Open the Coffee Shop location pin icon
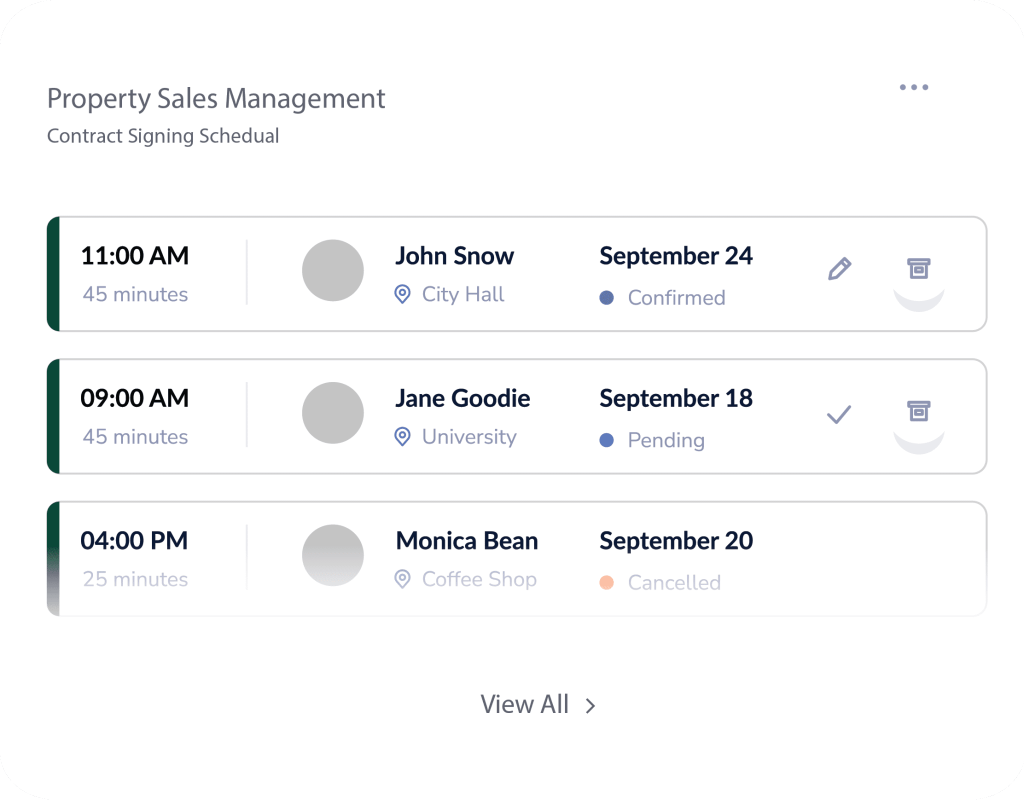The width and height of the screenshot is (1024, 800). 403,579
